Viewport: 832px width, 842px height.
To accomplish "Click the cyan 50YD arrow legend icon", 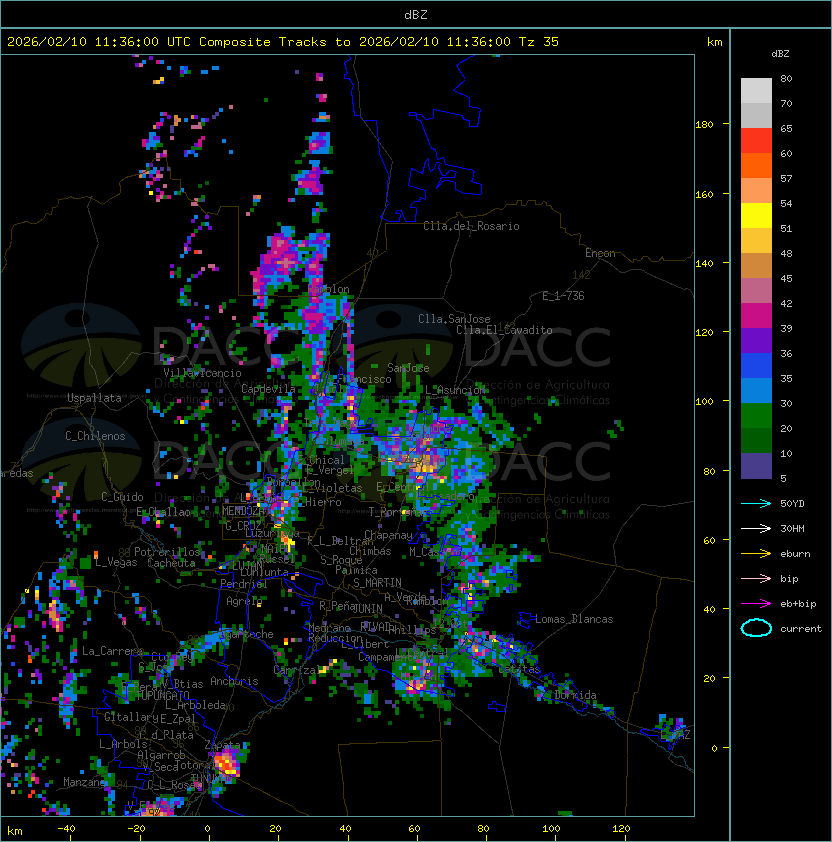I will pos(756,503).
